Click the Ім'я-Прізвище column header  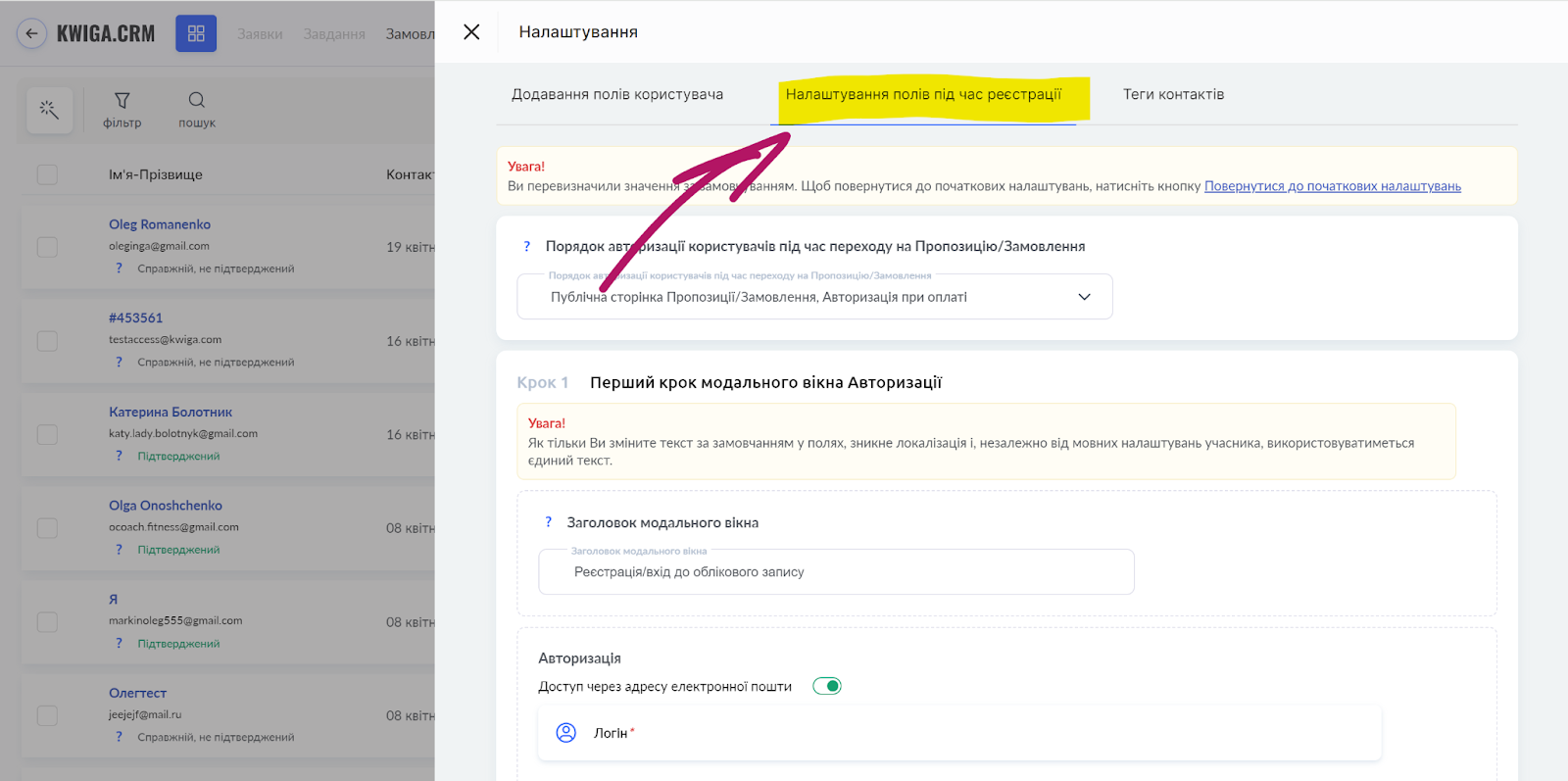coord(156,174)
